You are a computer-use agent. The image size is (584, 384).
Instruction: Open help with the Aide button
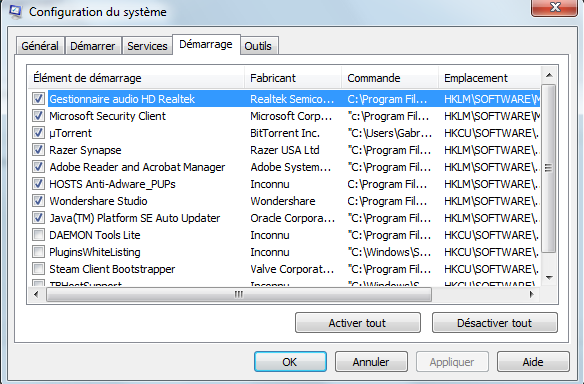(533, 362)
